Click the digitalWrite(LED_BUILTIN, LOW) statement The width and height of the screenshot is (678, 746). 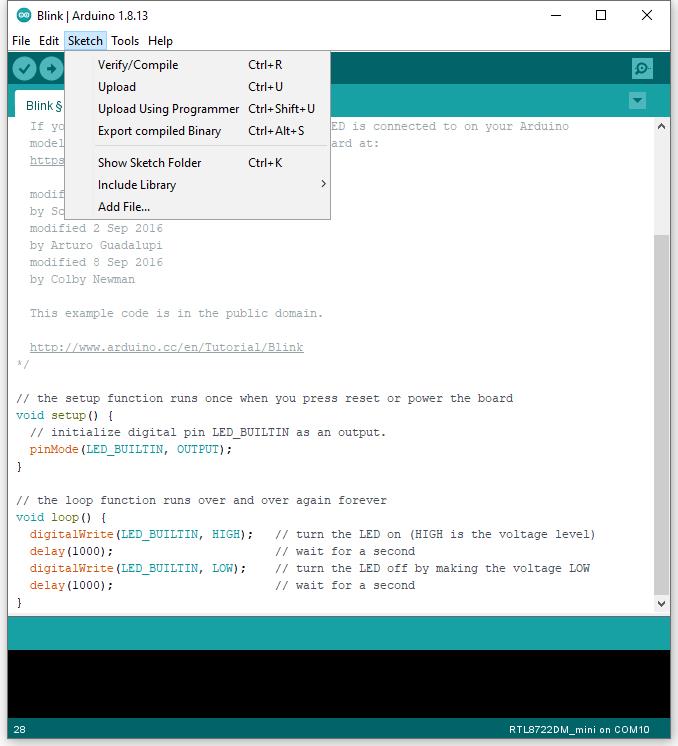pyautogui.click(x=138, y=568)
